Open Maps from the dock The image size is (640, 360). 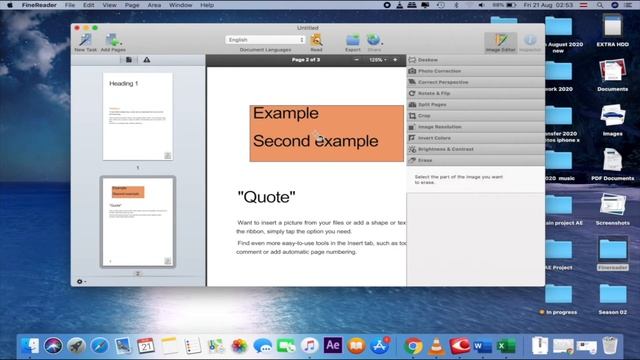pyautogui.click(x=216, y=346)
